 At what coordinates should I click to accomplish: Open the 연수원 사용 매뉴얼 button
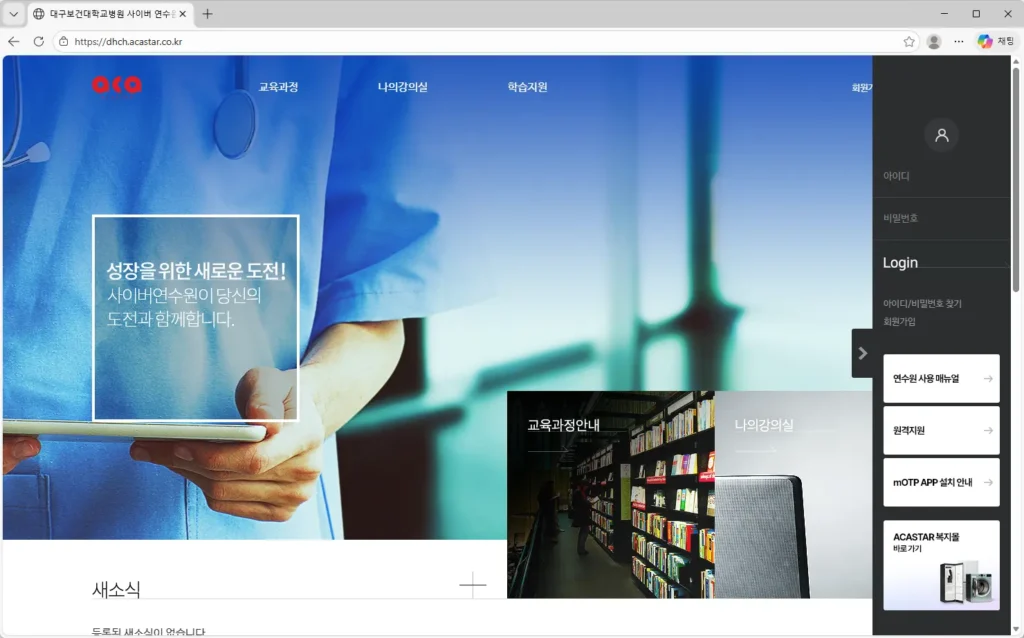941,378
